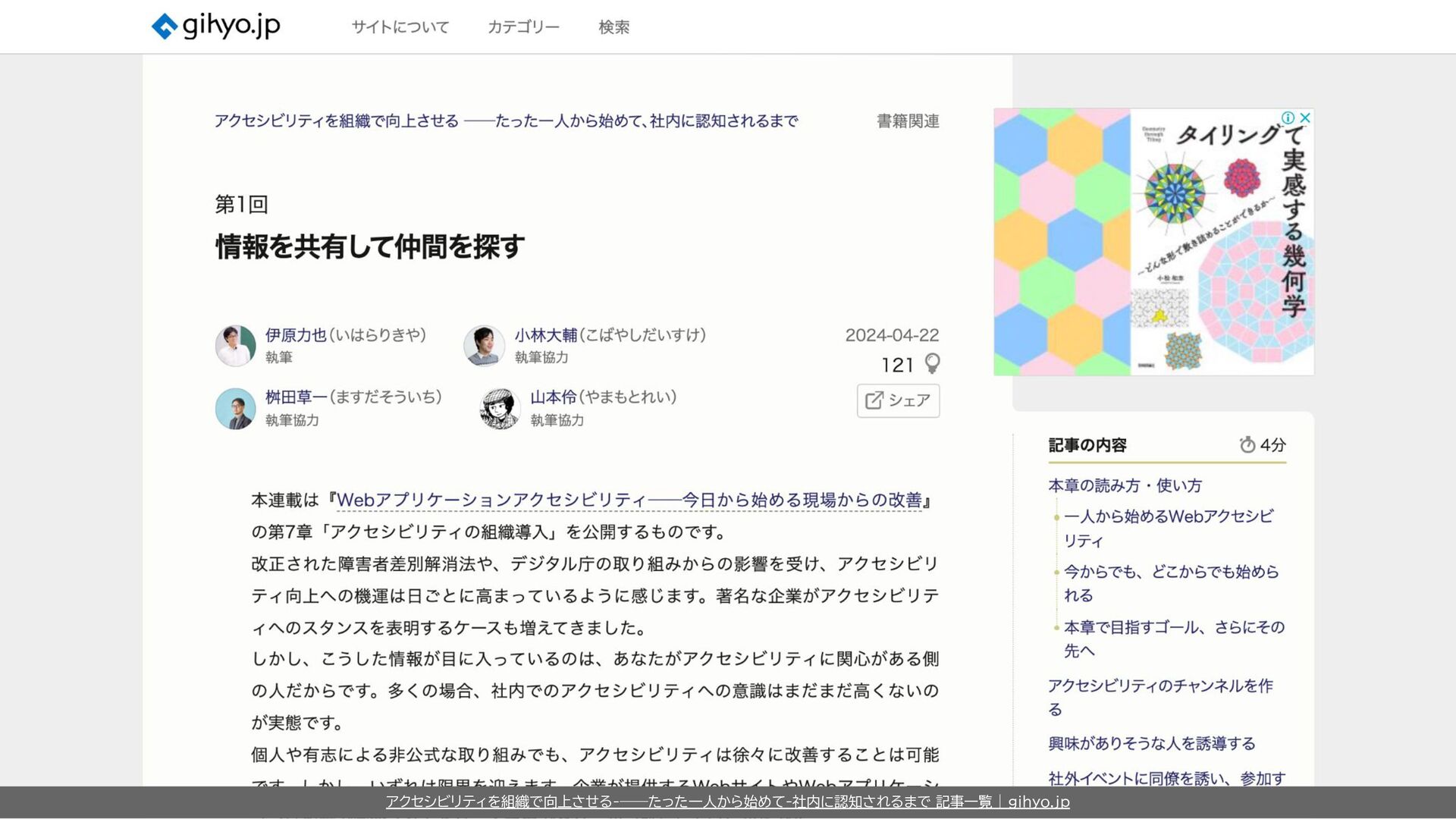The height and width of the screenshot is (819, 1456).
Task: Open the サイトについて menu
Action: click(400, 27)
